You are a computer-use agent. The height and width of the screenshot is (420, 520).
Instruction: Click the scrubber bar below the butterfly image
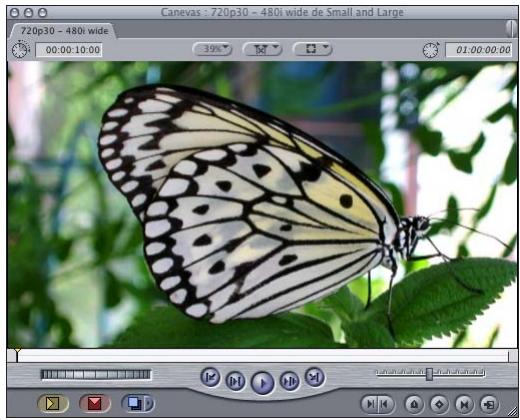point(262,356)
